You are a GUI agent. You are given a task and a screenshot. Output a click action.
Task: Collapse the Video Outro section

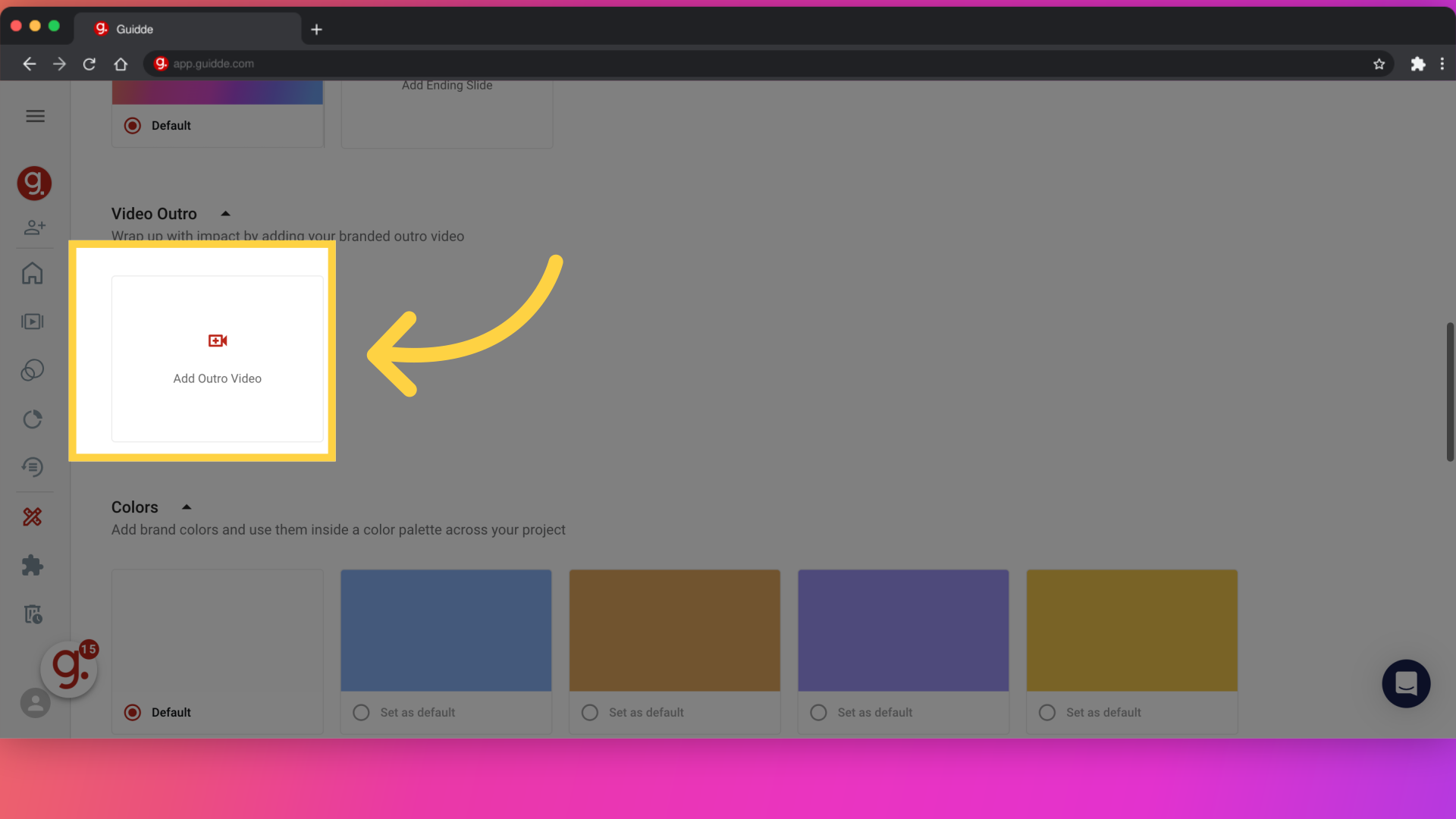[x=225, y=214]
